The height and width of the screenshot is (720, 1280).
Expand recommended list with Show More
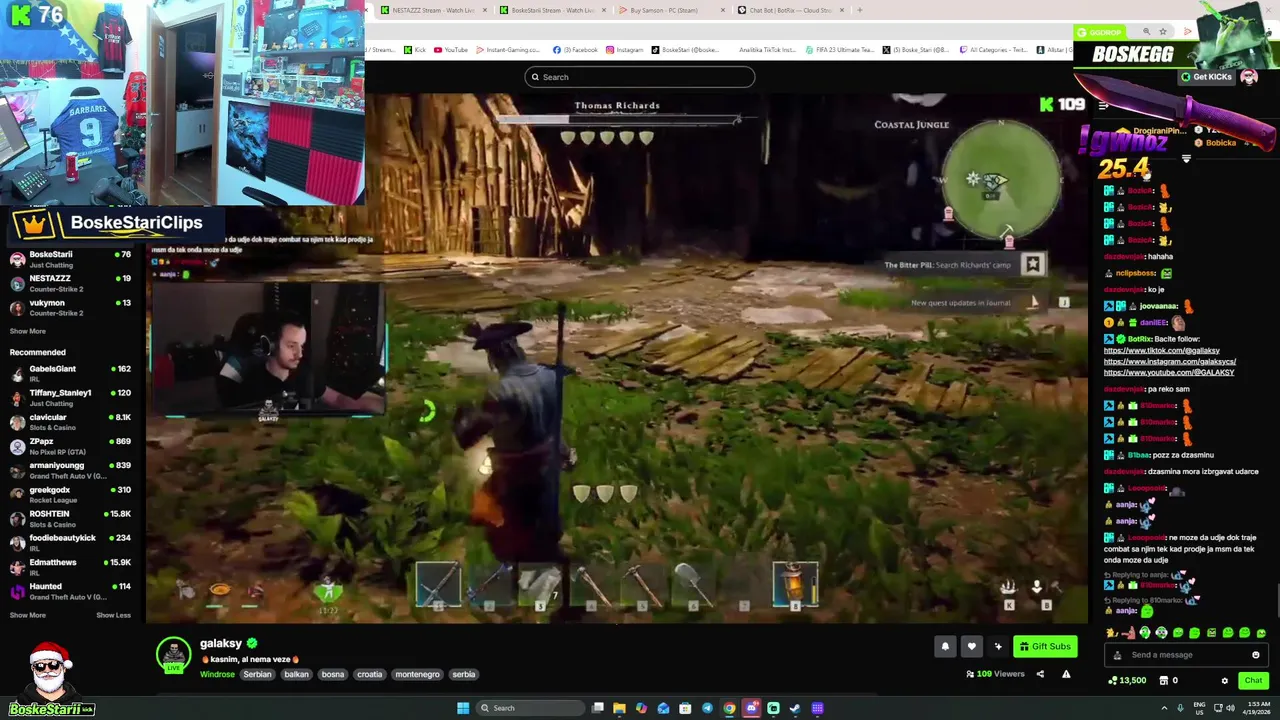[28, 615]
